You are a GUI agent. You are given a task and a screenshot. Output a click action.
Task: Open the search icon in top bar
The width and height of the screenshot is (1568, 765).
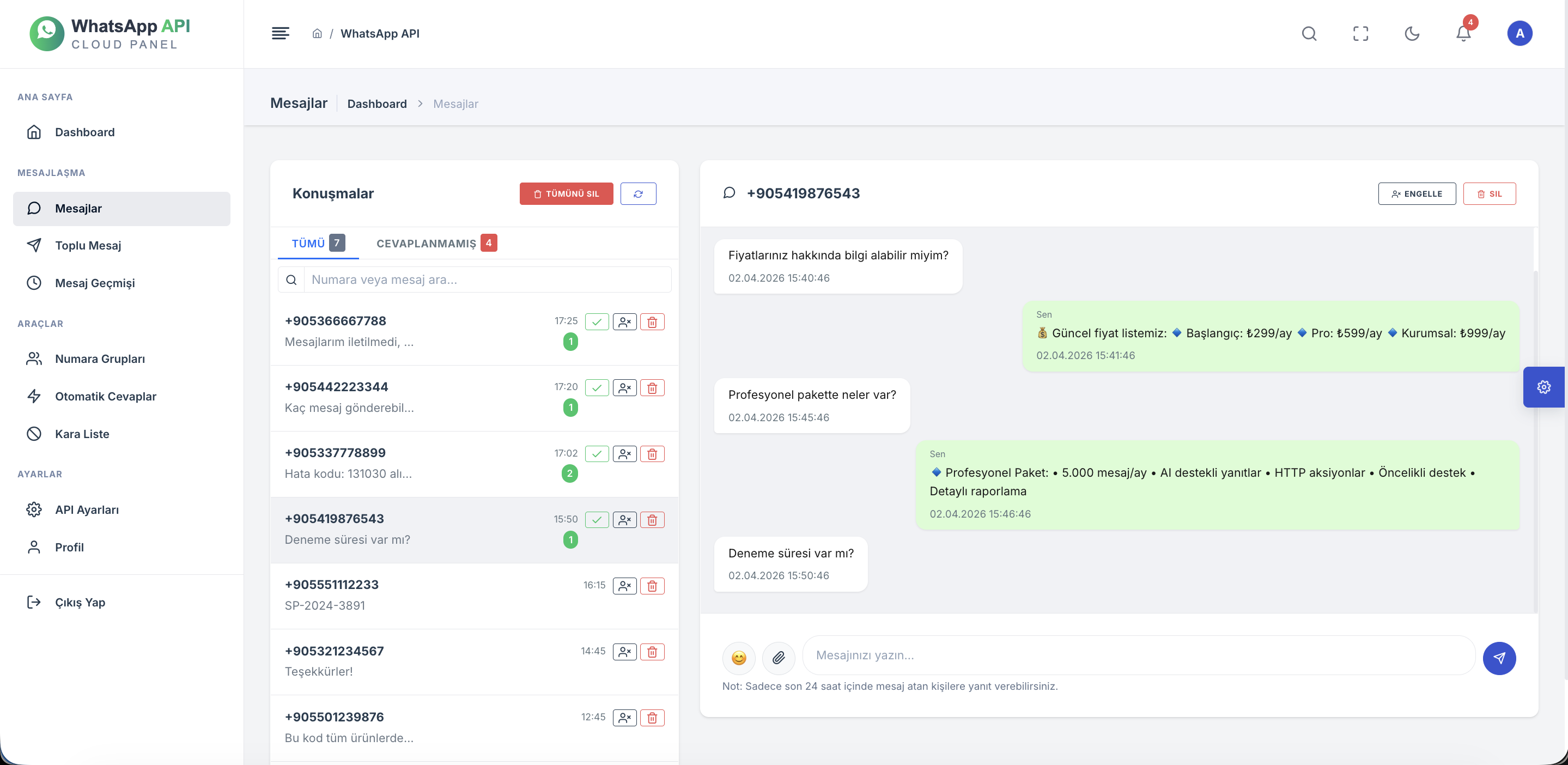click(x=1309, y=33)
